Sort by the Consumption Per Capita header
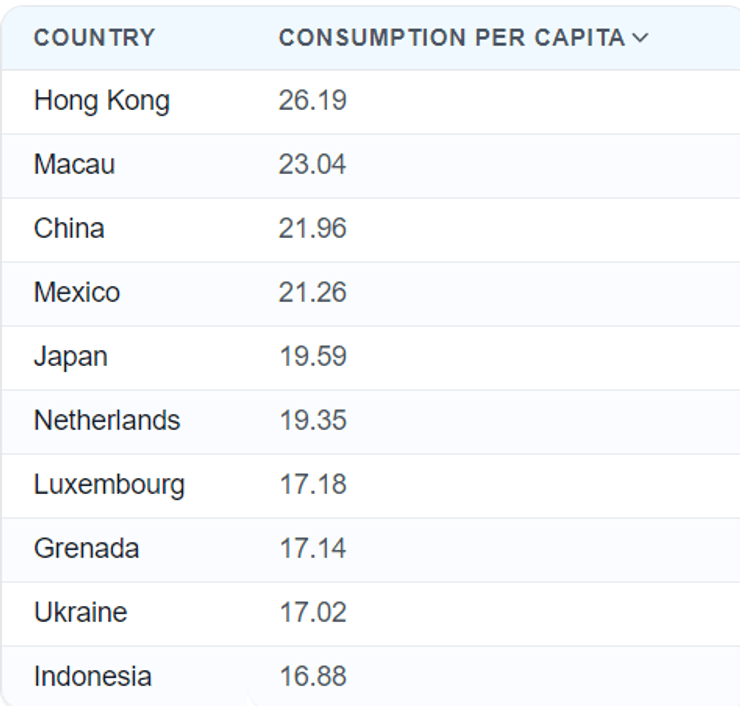This screenshot has height=706, width=740. tap(452, 38)
